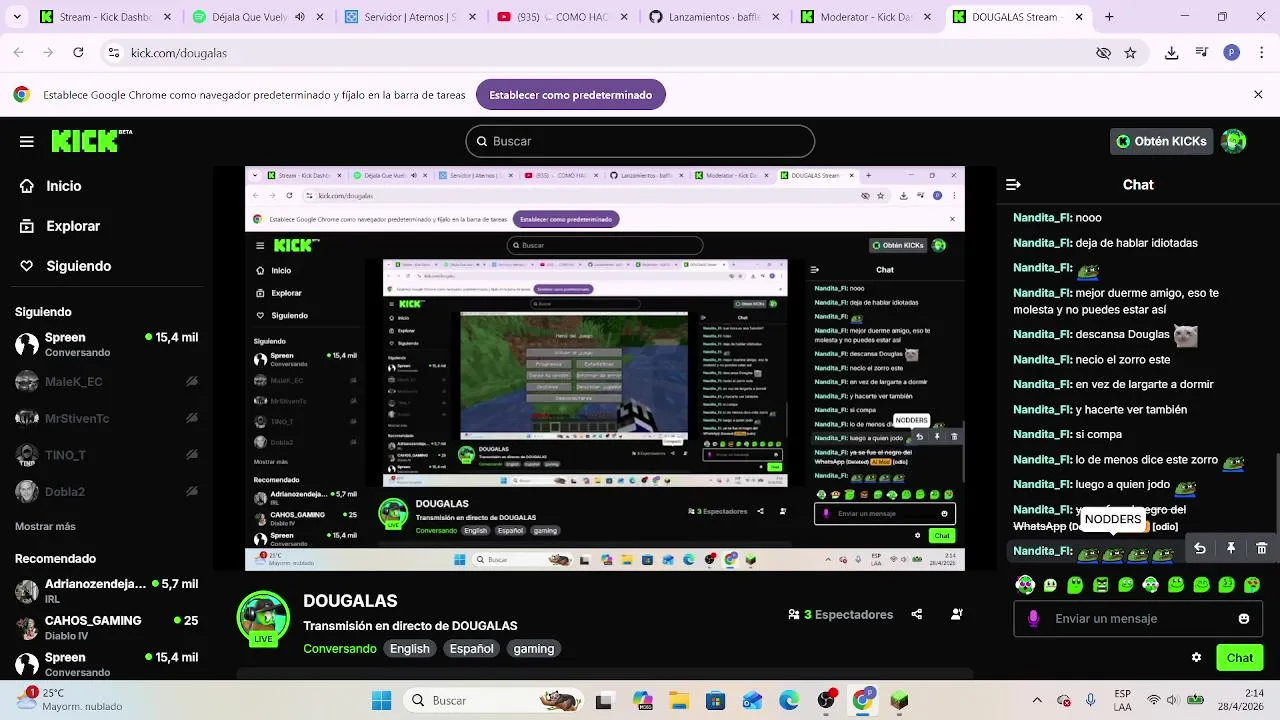Open Chrome downloads icon
1280x720 pixels.
[x=1172, y=53]
